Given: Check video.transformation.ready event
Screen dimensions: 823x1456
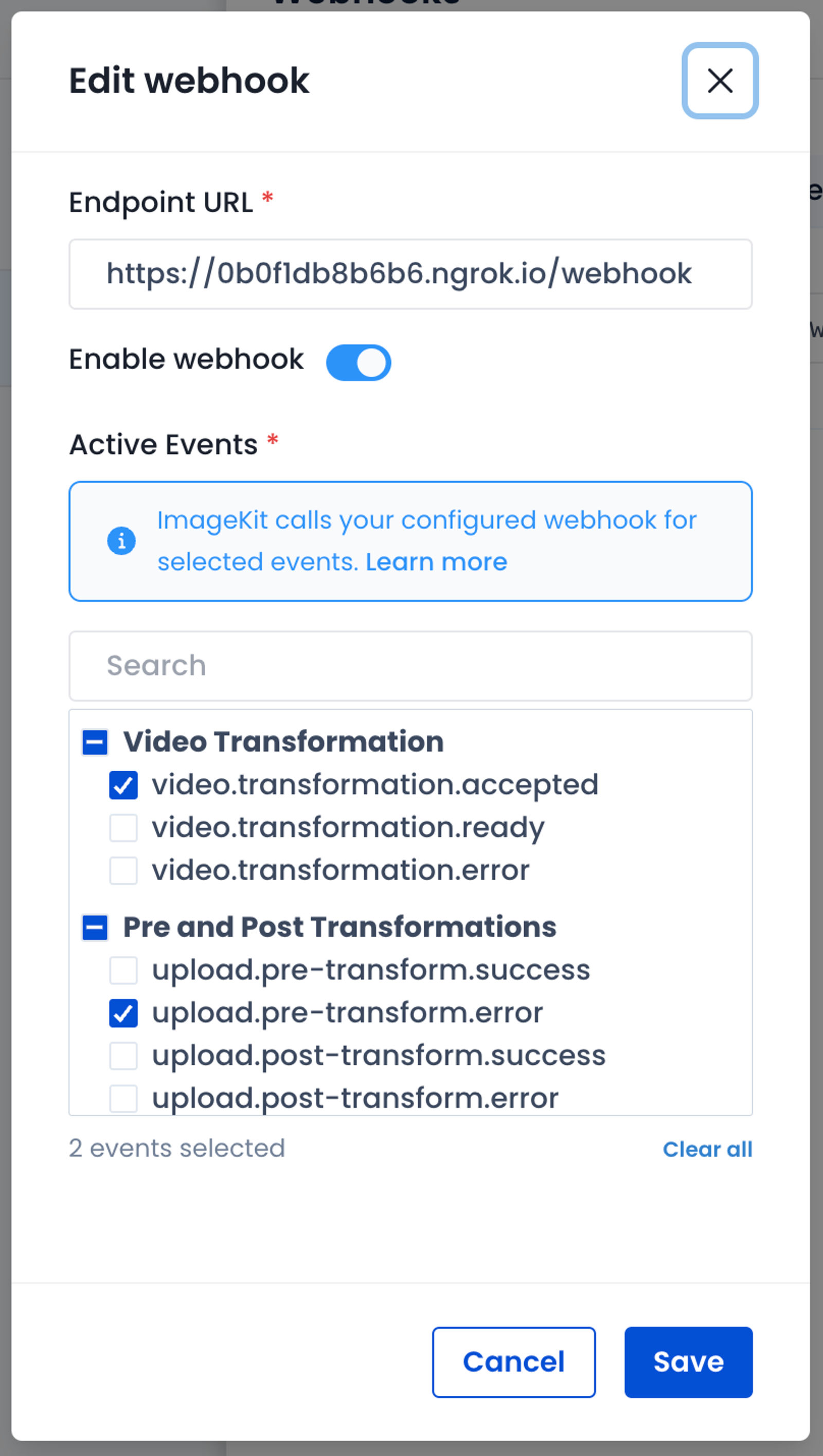Looking at the screenshot, I should [x=123, y=828].
